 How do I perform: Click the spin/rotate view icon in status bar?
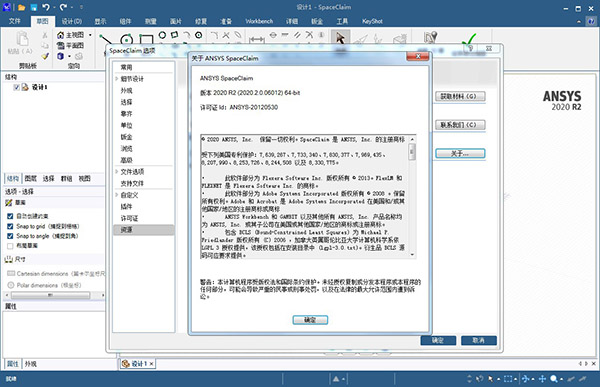(526, 379)
